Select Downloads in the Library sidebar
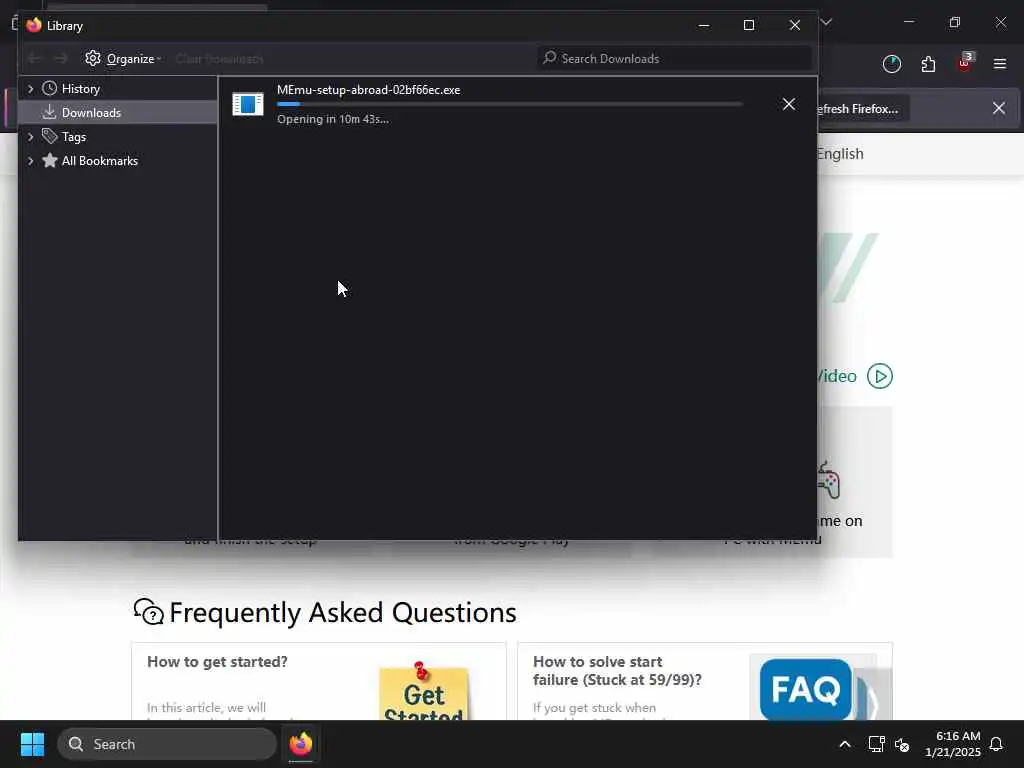The height and width of the screenshot is (768, 1024). (118, 112)
